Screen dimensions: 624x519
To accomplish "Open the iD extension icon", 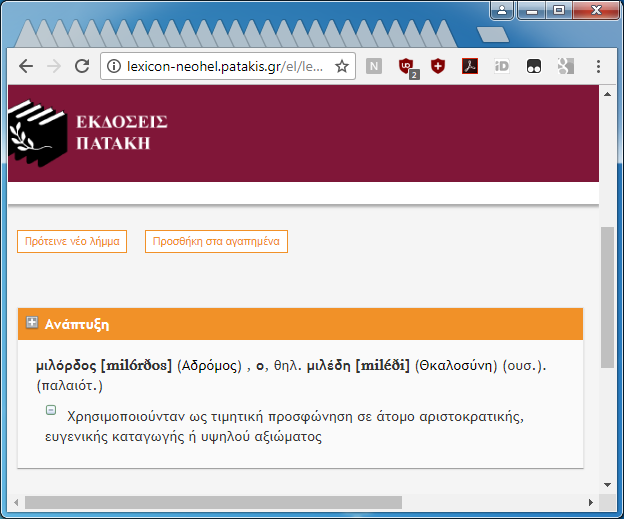I will tap(501, 66).
